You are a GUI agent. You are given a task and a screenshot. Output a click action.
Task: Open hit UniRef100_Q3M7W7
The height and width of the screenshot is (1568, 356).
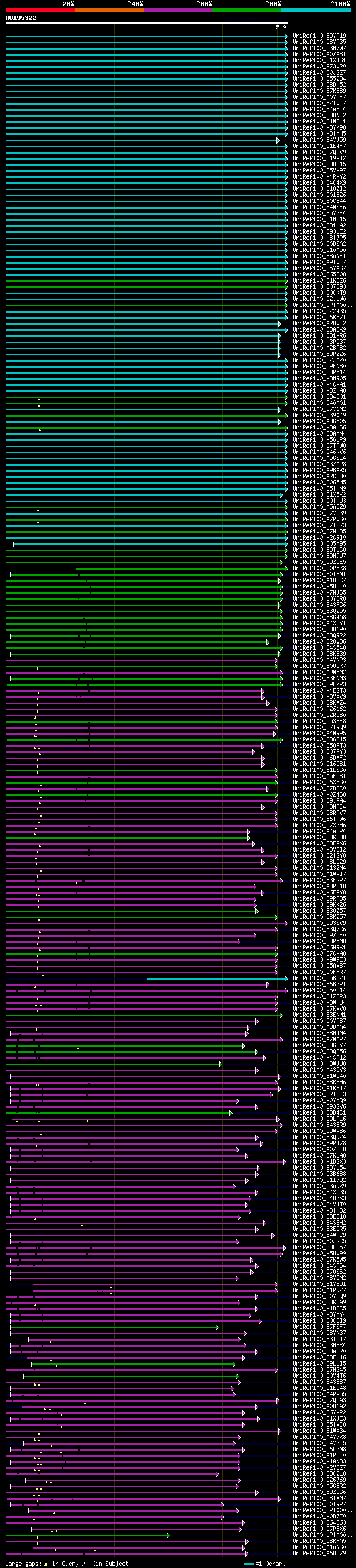[x=319, y=48]
